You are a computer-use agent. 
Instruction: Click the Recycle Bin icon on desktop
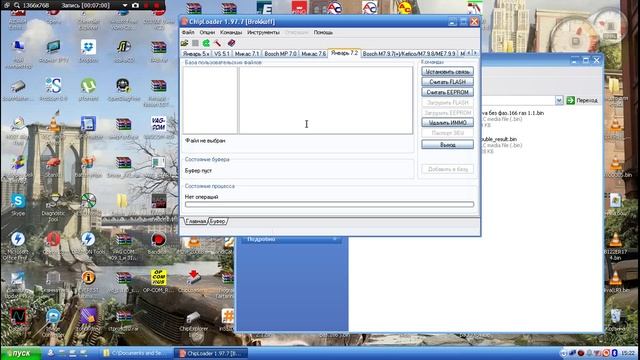pyautogui.click(x=616, y=320)
